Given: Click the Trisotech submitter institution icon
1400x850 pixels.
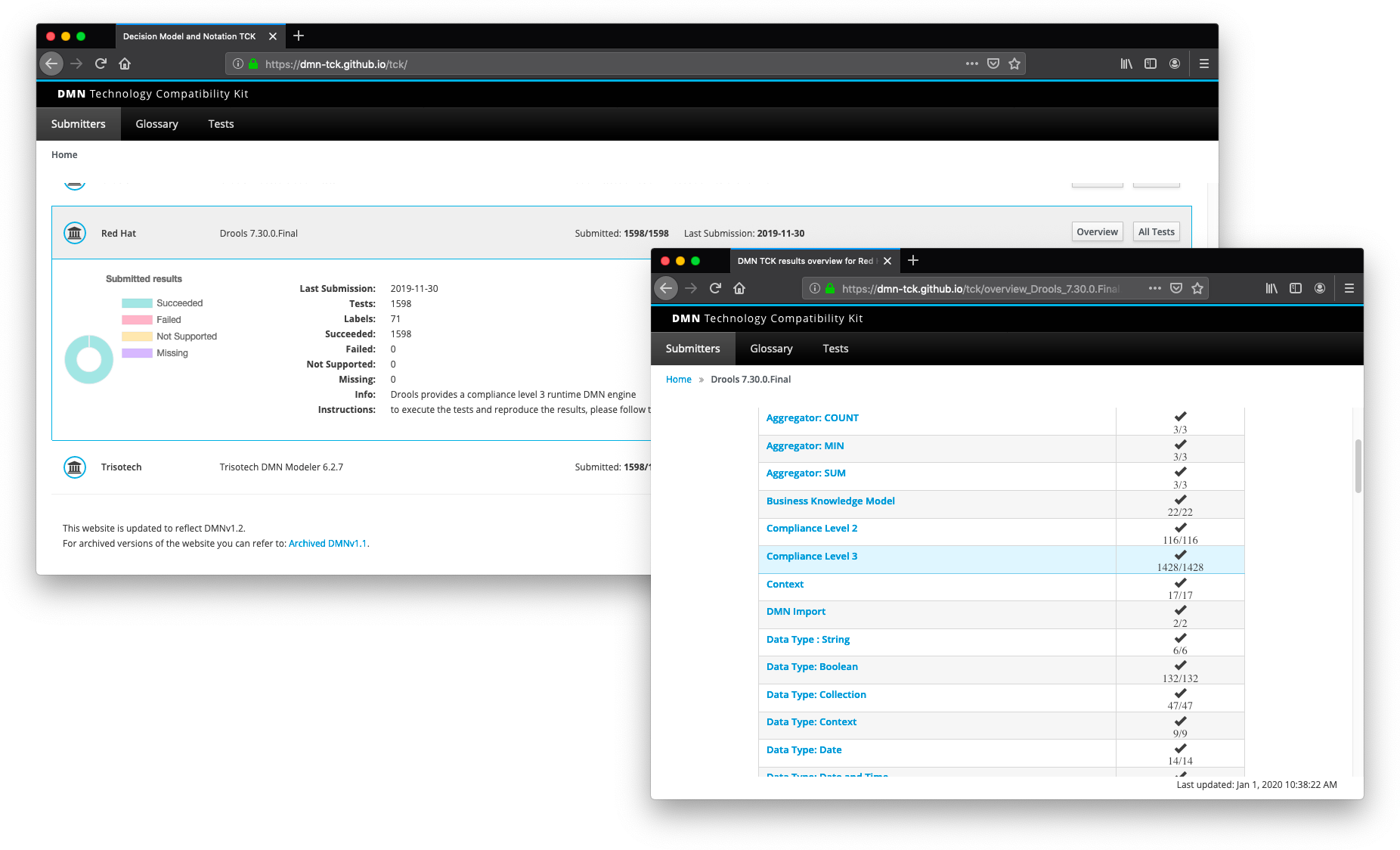Looking at the screenshot, I should tap(74, 467).
